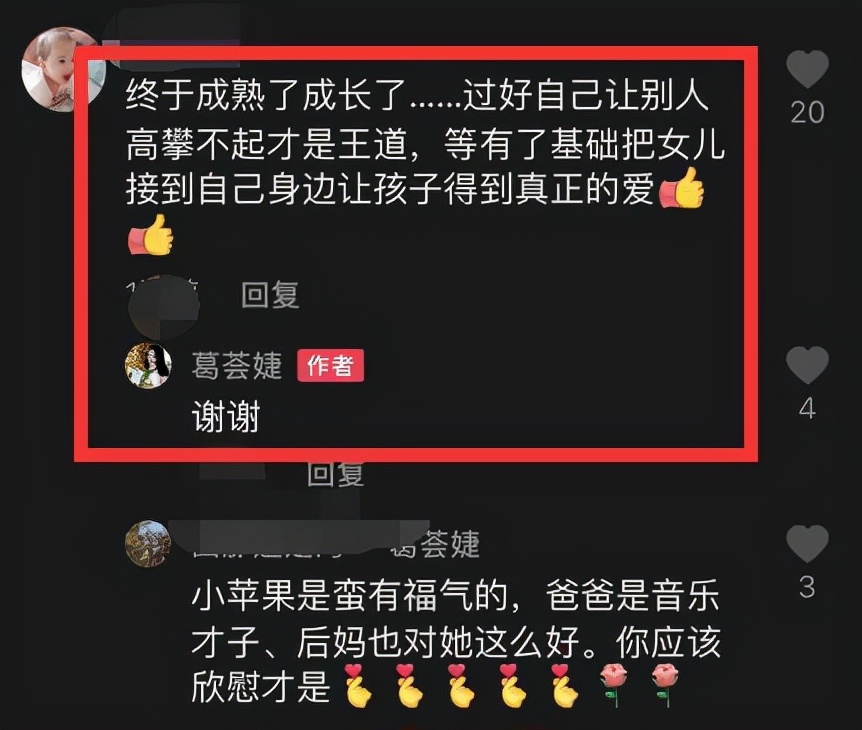Image resolution: width=862 pixels, height=730 pixels.
Task: Open the baby photo avatar profile
Action: (x=63, y=70)
